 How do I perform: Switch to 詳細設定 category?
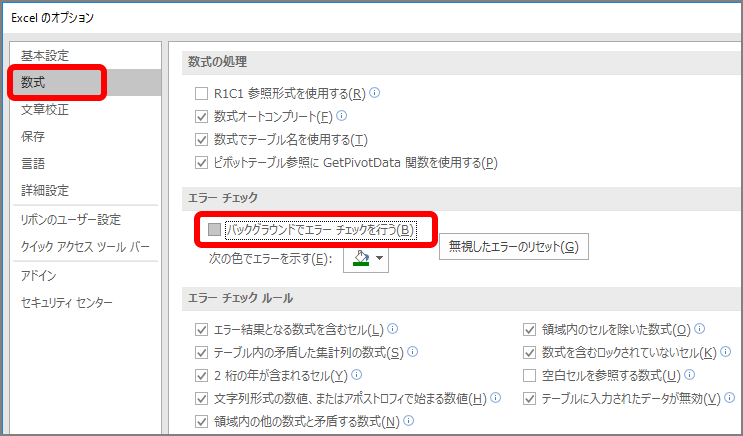(45, 191)
